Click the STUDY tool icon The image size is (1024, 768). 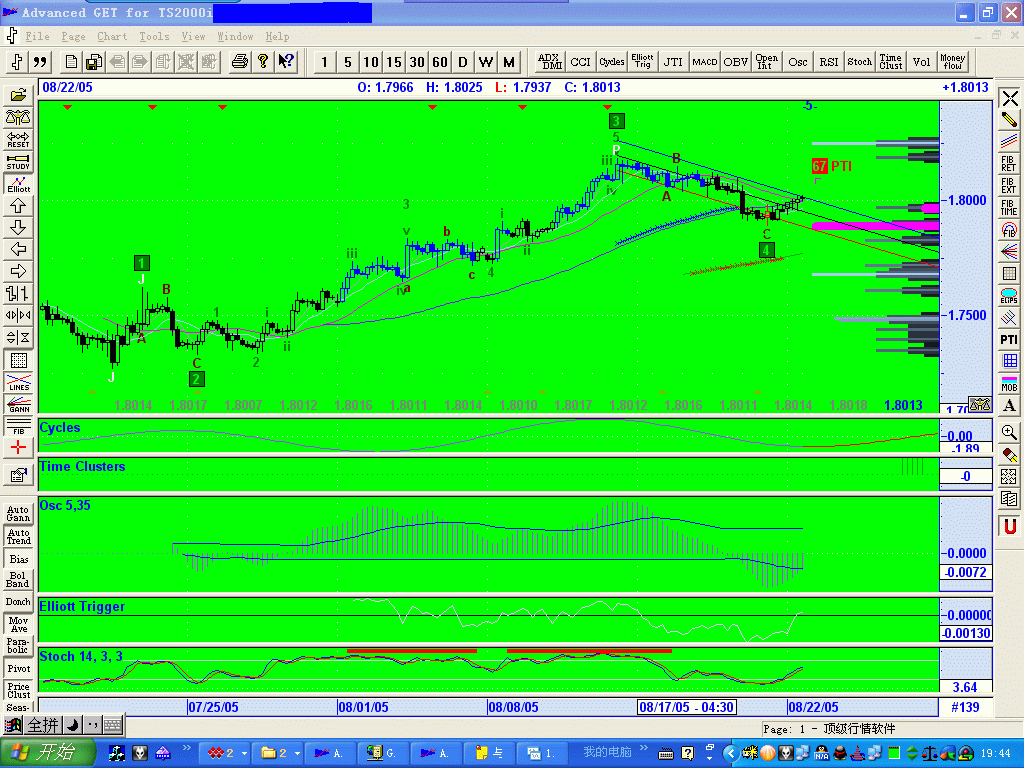[x=18, y=162]
